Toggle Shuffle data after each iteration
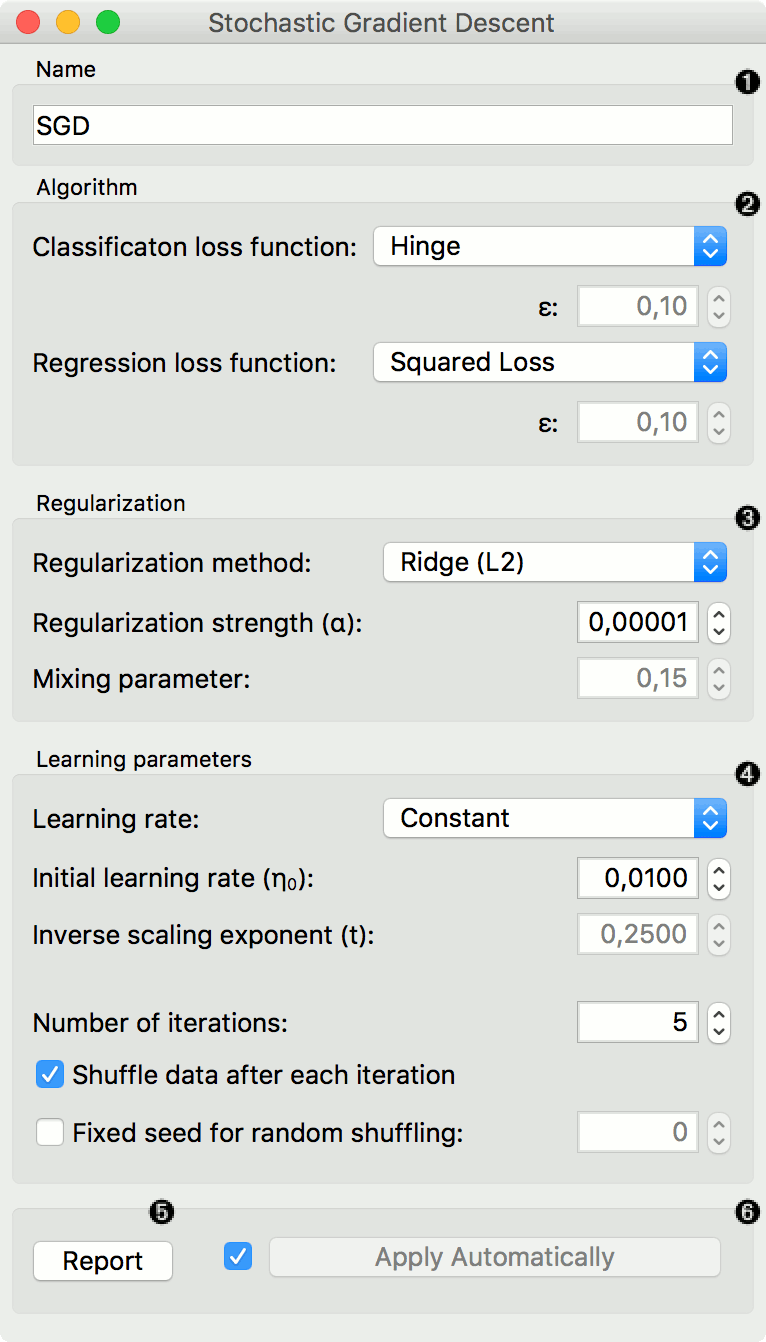This screenshot has height=1342, width=766. coord(50,1075)
